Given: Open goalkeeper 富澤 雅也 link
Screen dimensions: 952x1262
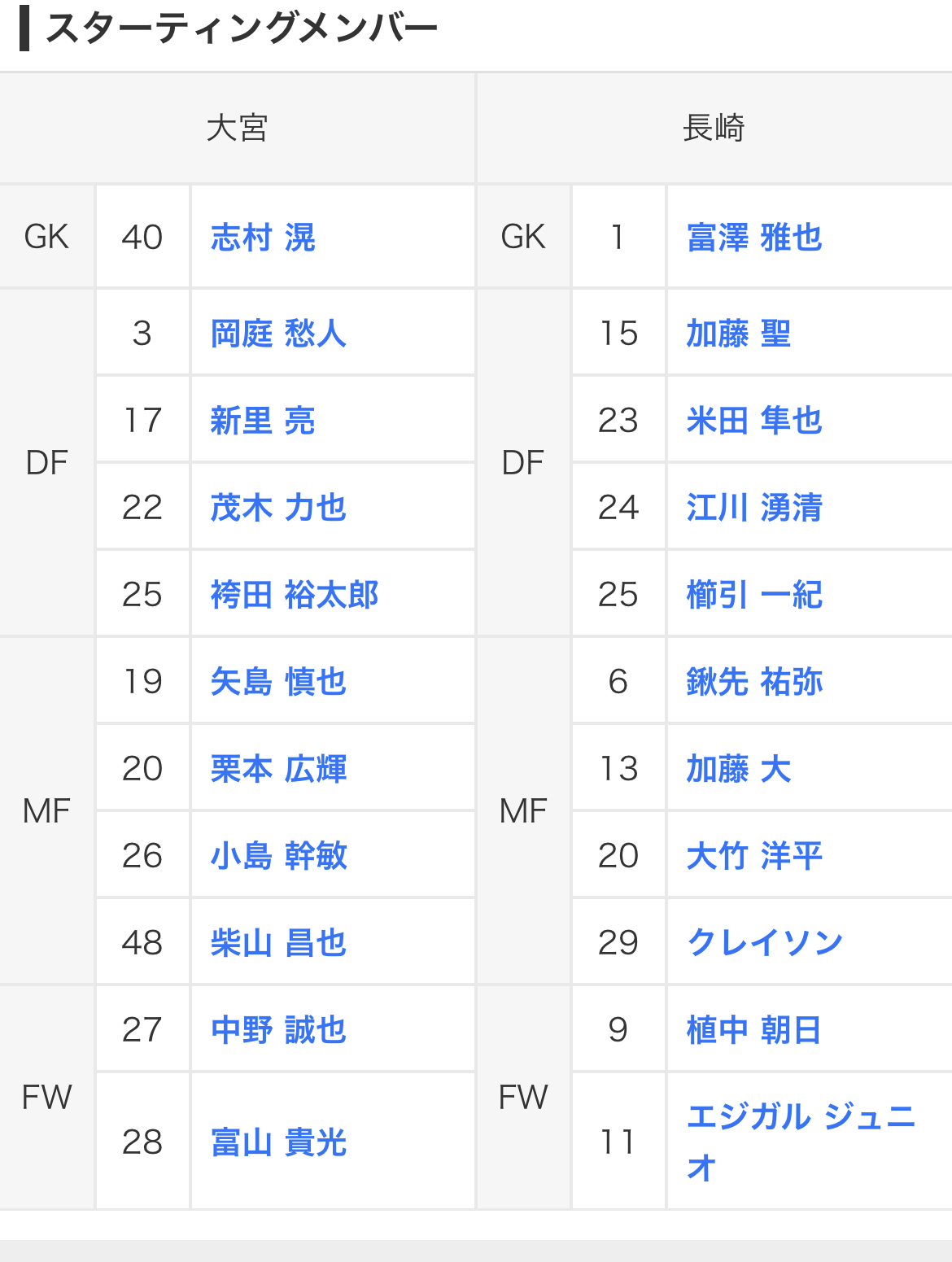Looking at the screenshot, I should 754,238.
